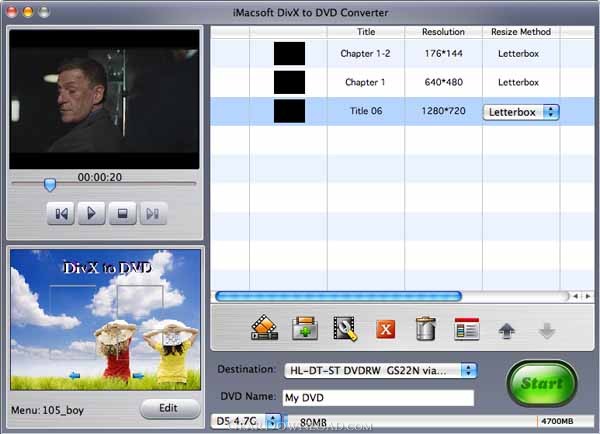Viewport: 600px width, 434px height.
Task: Move selected title down with arrow icon
Action: click(x=546, y=329)
